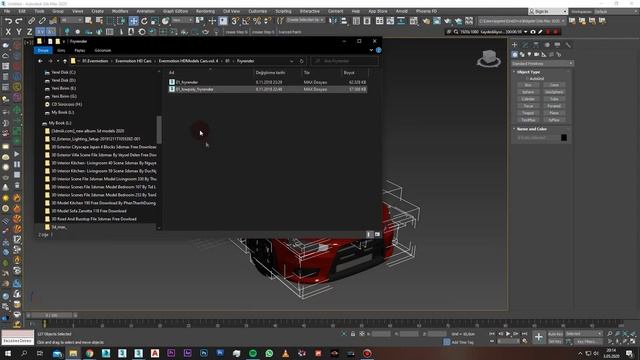Image resolution: width=640 pixels, height=360 pixels.
Task: Toggle the 3D Snaps icon
Action: coord(235,21)
